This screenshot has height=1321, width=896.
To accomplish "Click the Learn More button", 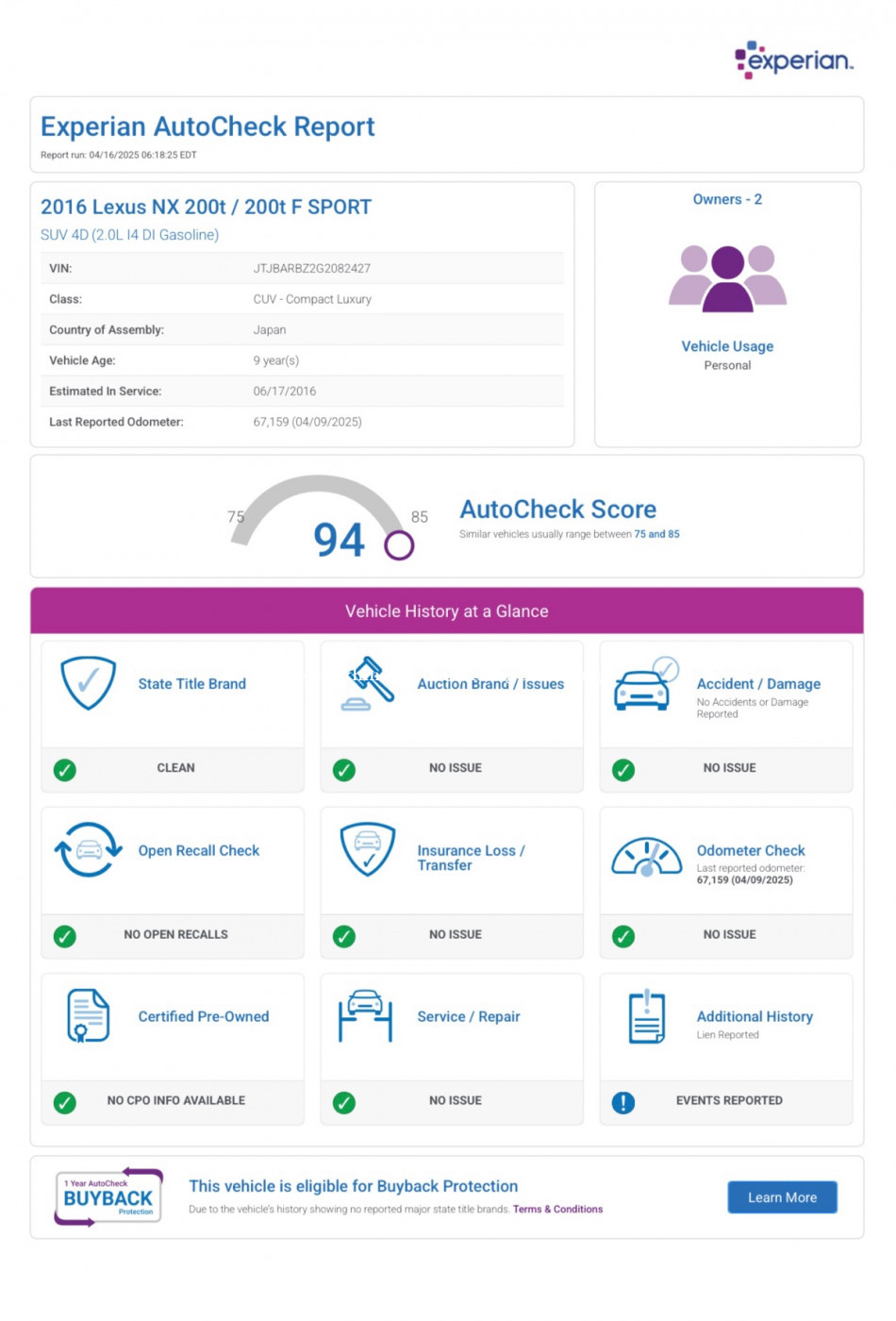I will pyautogui.click(x=782, y=1196).
